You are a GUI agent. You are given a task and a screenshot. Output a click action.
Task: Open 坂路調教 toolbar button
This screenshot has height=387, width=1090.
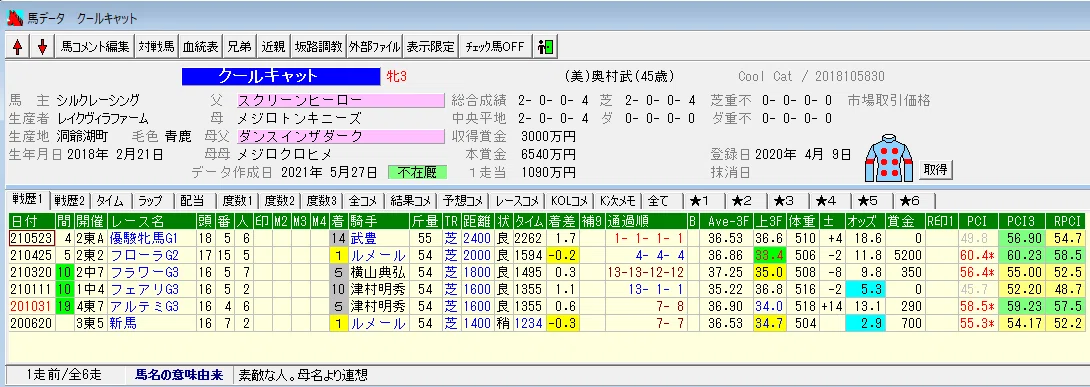pos(318,47)
